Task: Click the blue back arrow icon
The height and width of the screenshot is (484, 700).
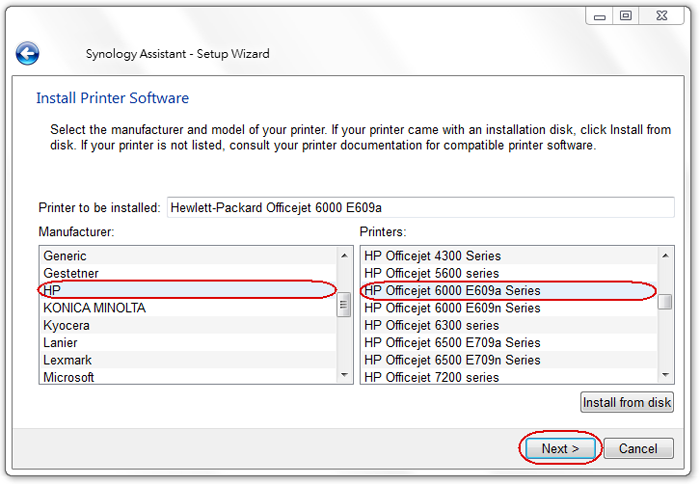Action: point(27,54)
